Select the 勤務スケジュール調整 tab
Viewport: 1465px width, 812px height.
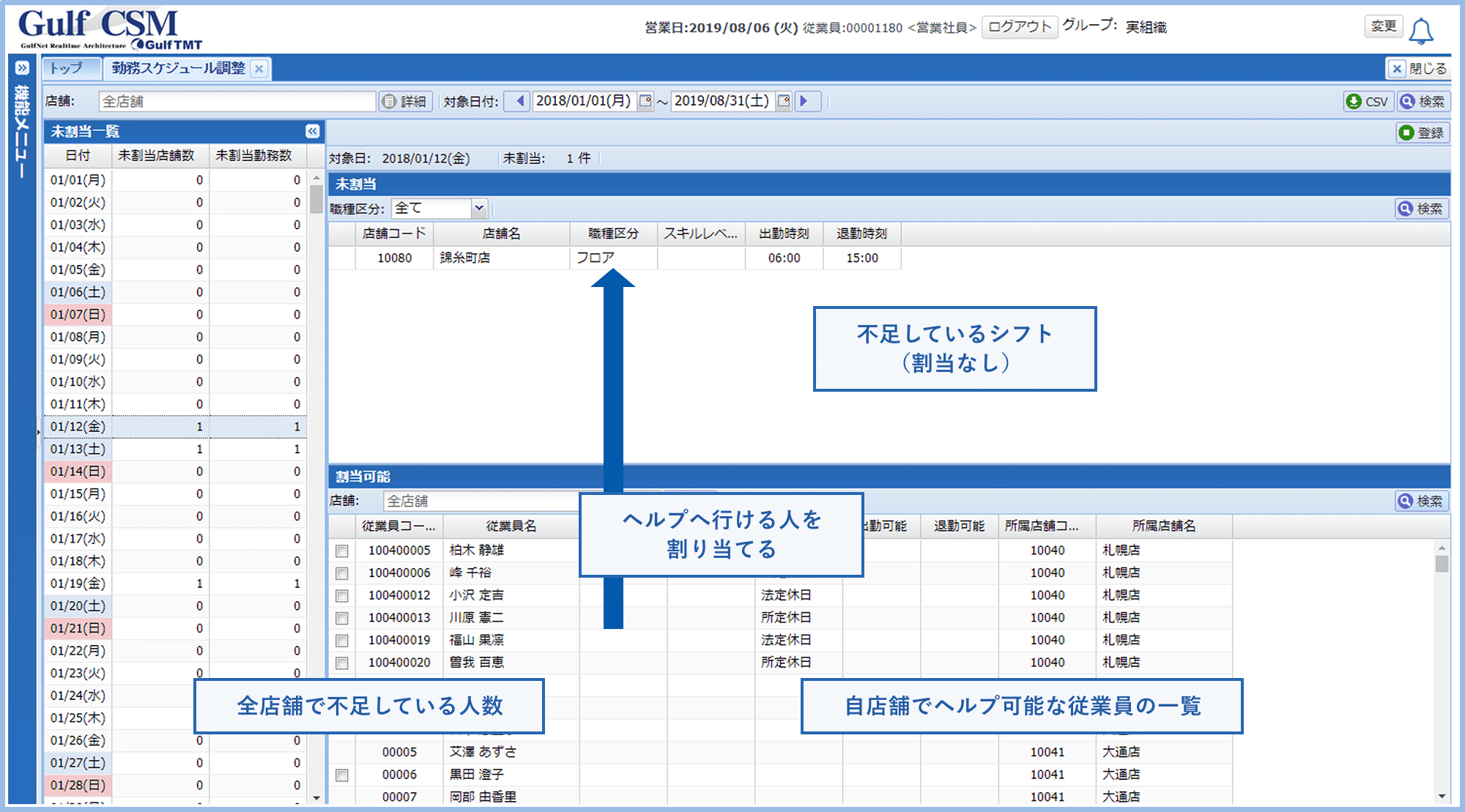pos(178,68)
